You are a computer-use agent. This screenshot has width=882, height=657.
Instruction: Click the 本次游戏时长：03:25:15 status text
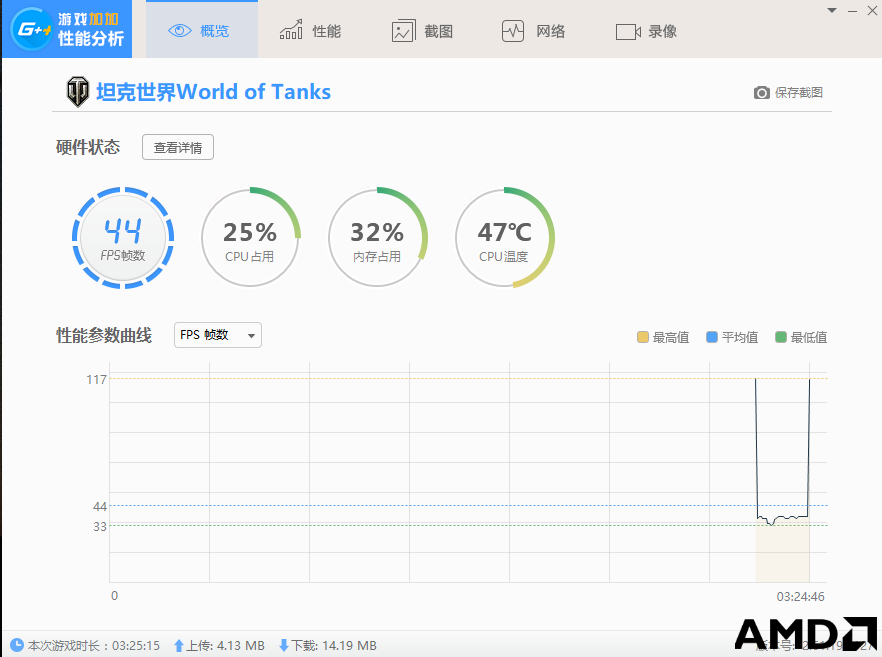94,645
